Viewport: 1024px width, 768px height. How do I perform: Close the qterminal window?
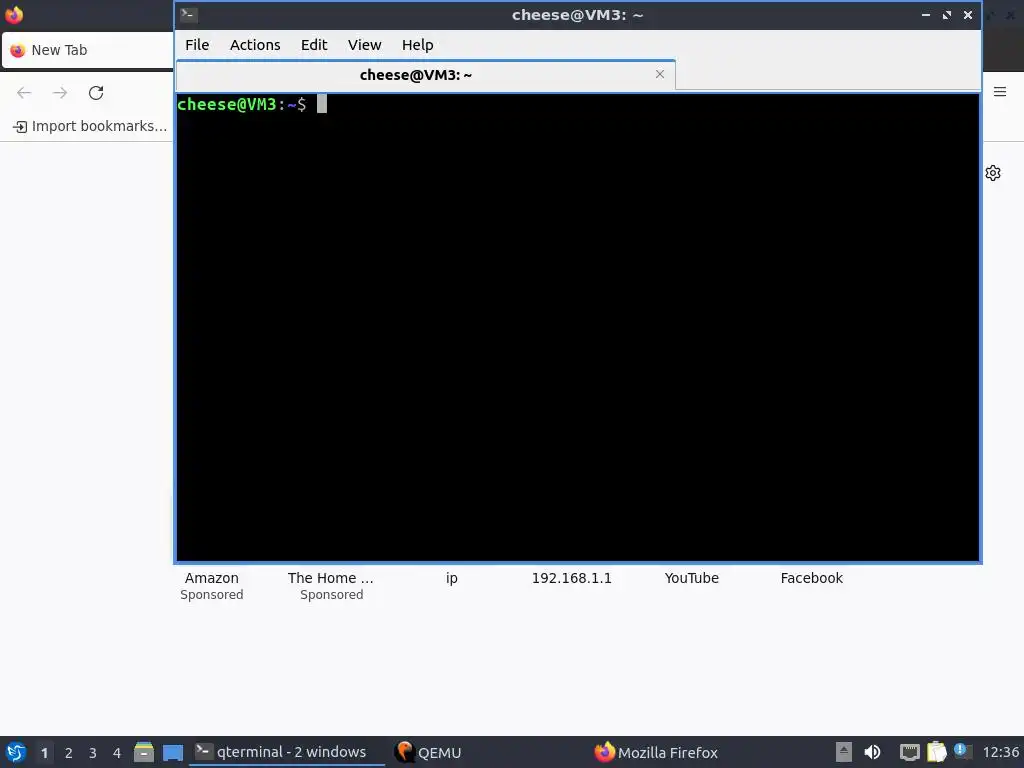click(968, 15)
